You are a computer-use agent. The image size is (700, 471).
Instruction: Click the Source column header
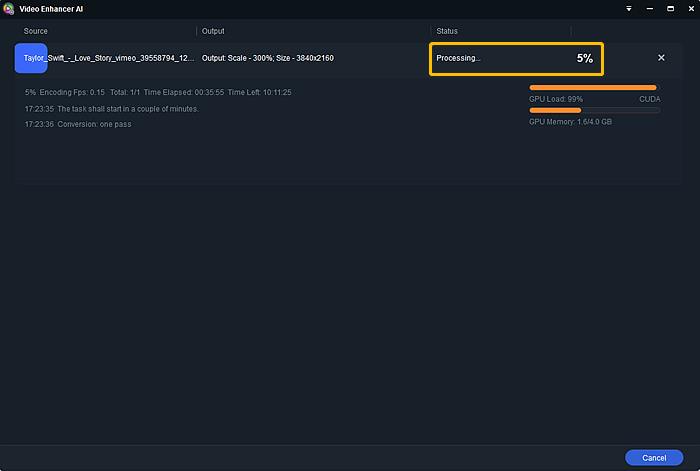[x=35, y=31]
